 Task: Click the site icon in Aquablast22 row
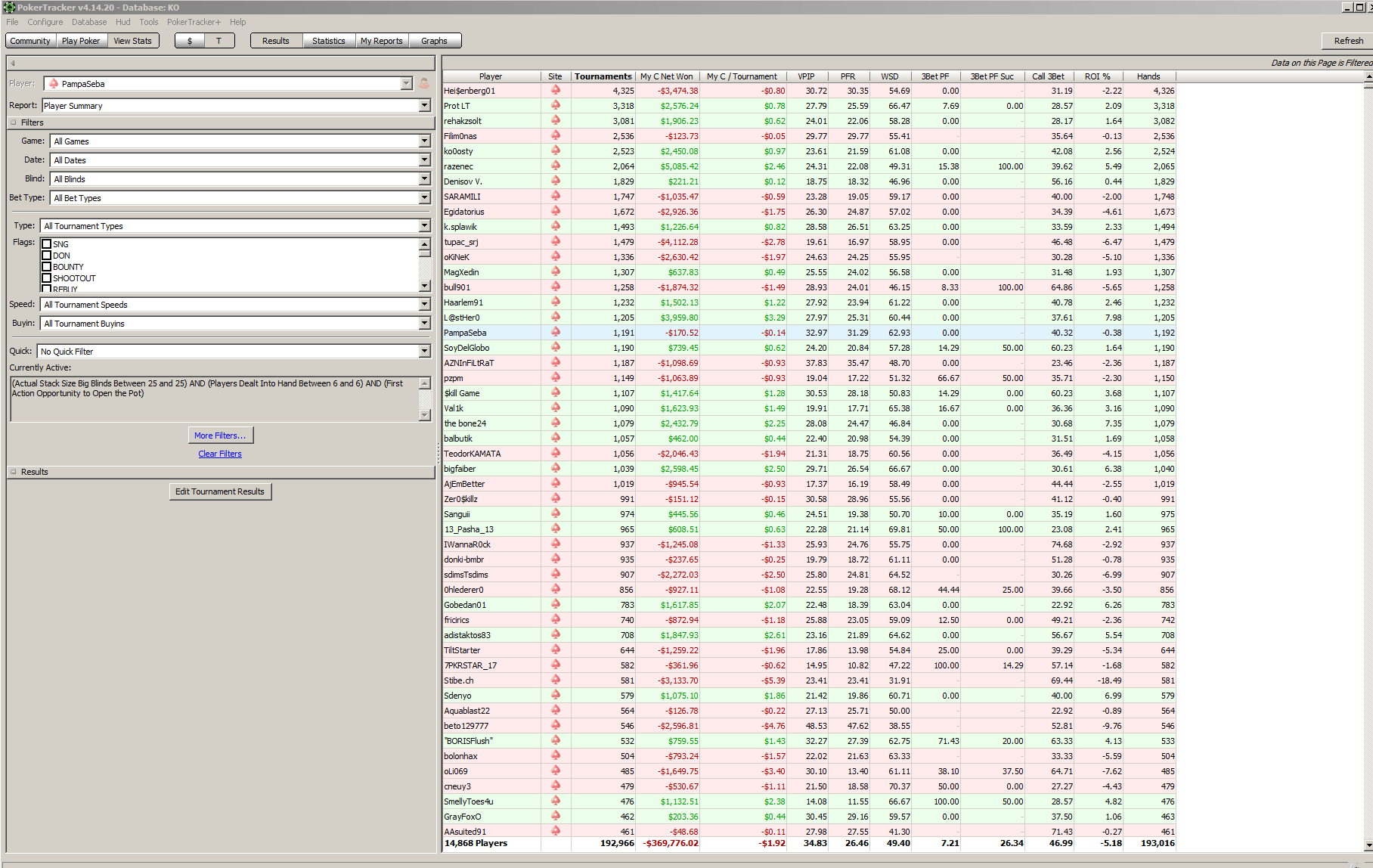tap(556, 711)
